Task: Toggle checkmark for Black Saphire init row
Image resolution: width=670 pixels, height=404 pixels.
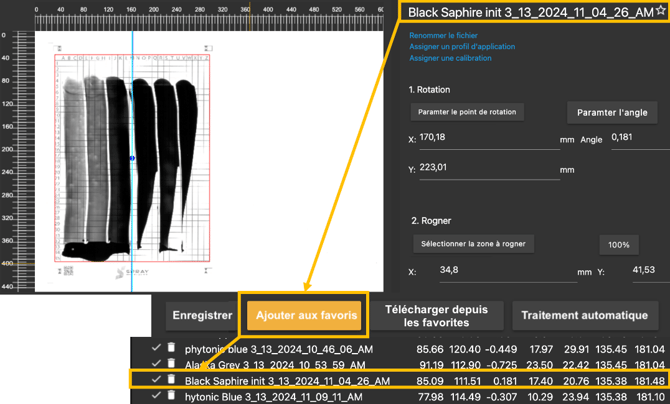Action: tap(155, 380)
